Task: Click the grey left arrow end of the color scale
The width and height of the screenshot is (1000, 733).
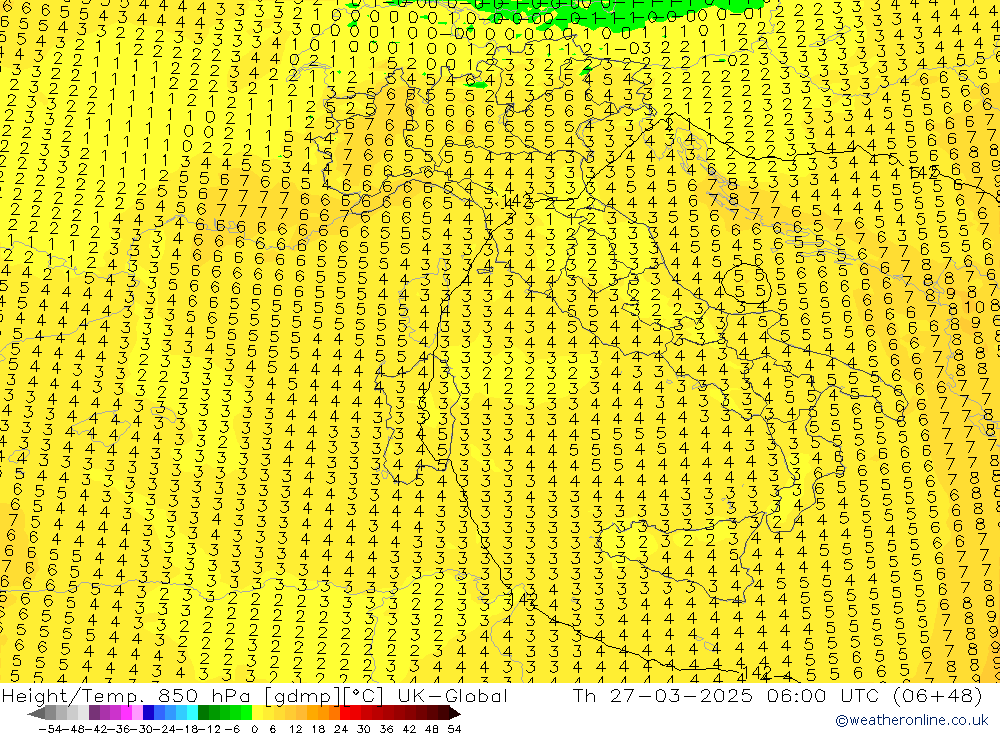Action: tap(36, 713)
